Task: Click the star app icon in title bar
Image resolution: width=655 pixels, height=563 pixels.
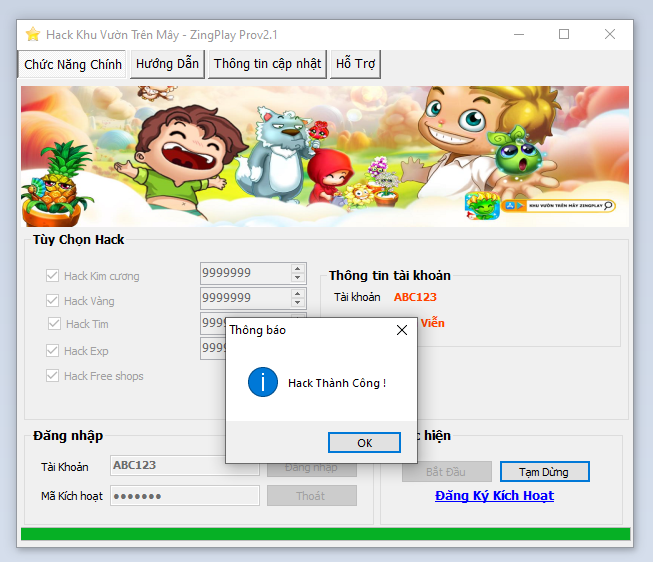Action: pos(33,34)
